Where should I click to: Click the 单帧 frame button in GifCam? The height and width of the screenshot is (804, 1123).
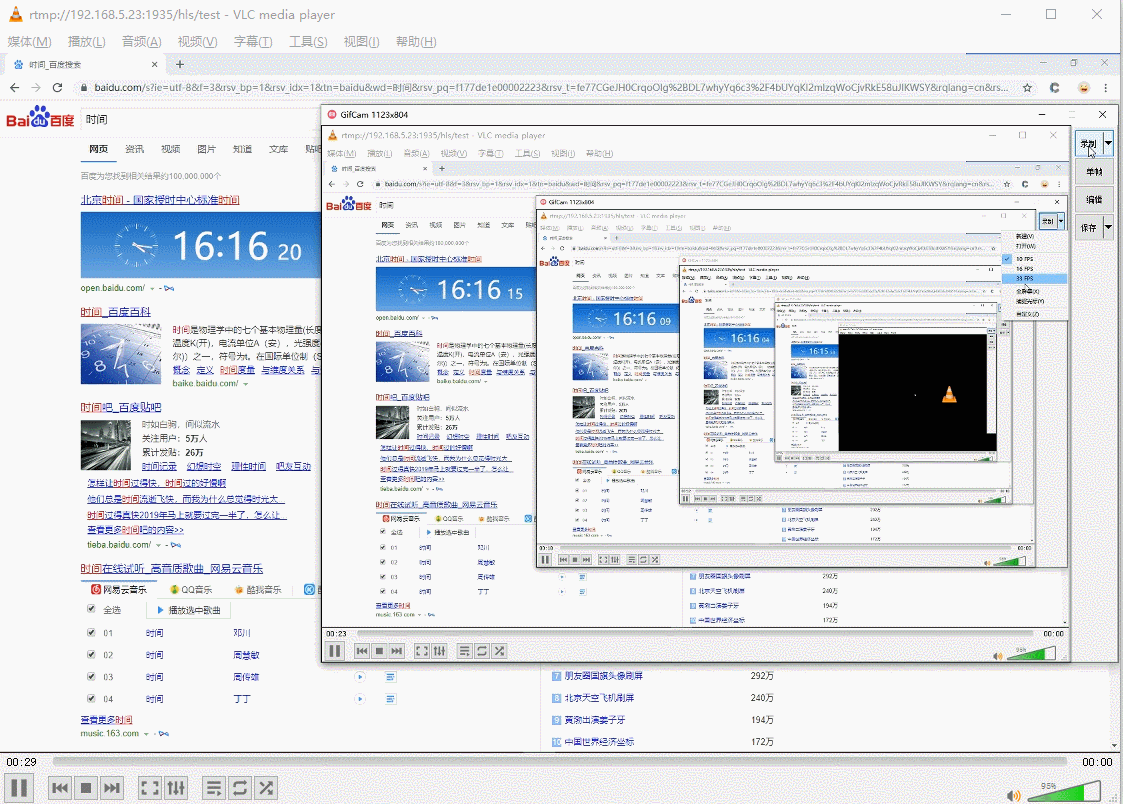click(1094, 172)
